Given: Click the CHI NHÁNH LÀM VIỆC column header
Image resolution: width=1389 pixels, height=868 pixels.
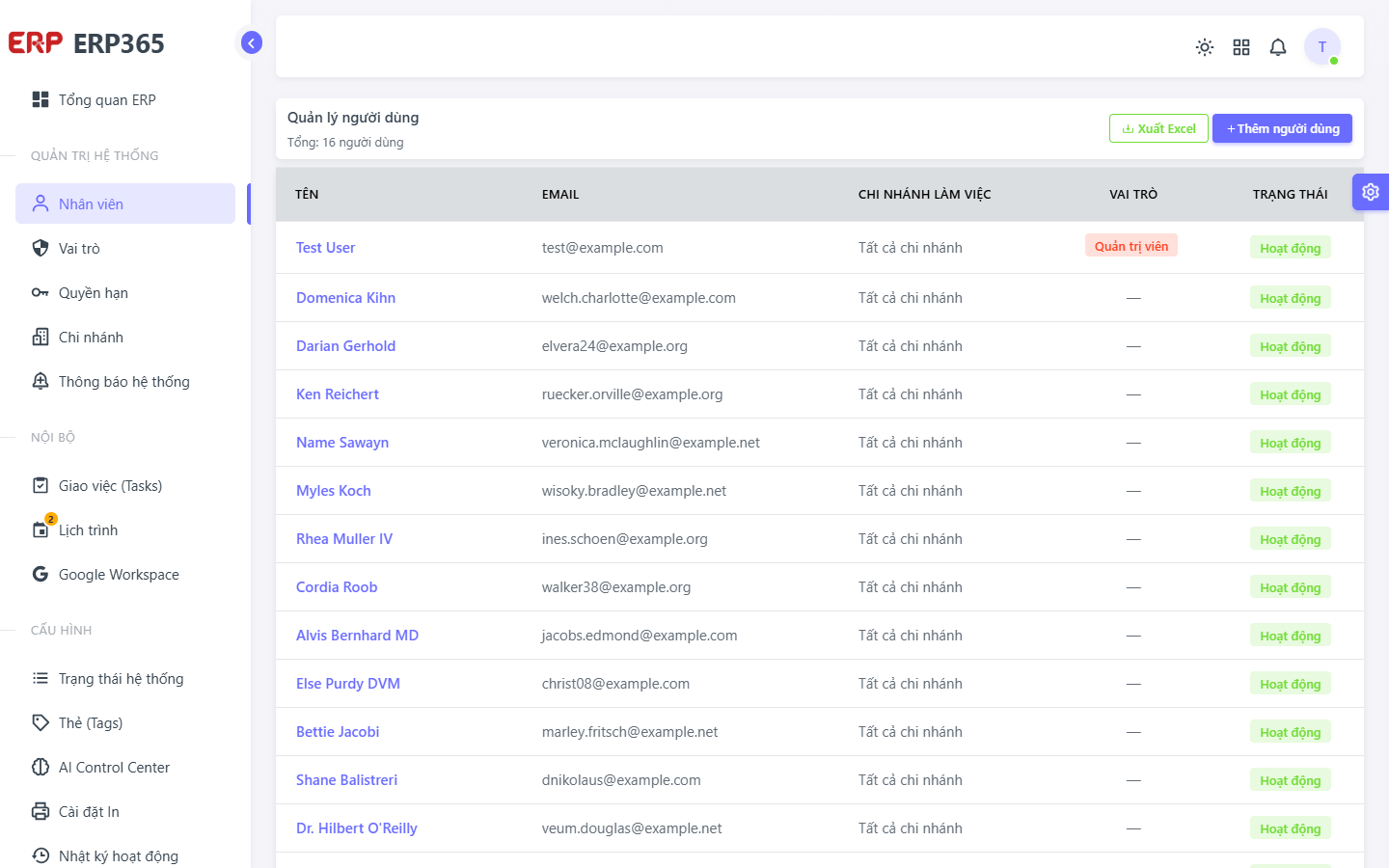Looking at the screenshot, I should (x=924, y=194).
